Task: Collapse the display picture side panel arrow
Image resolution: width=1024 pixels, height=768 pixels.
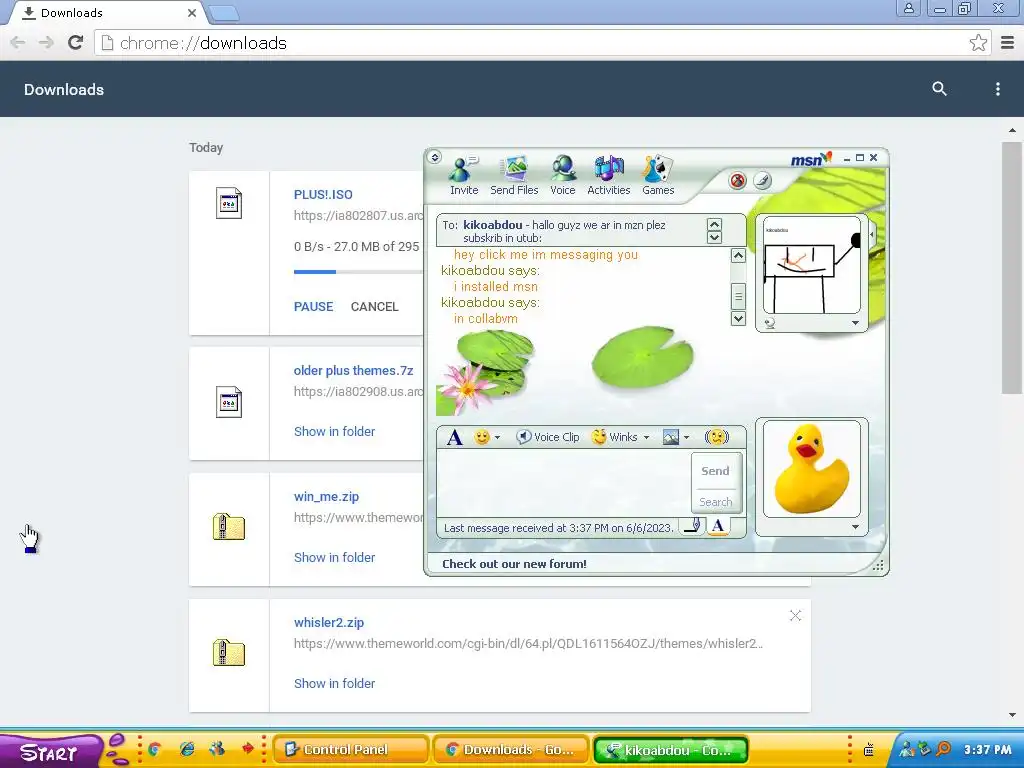Action: 872,234
